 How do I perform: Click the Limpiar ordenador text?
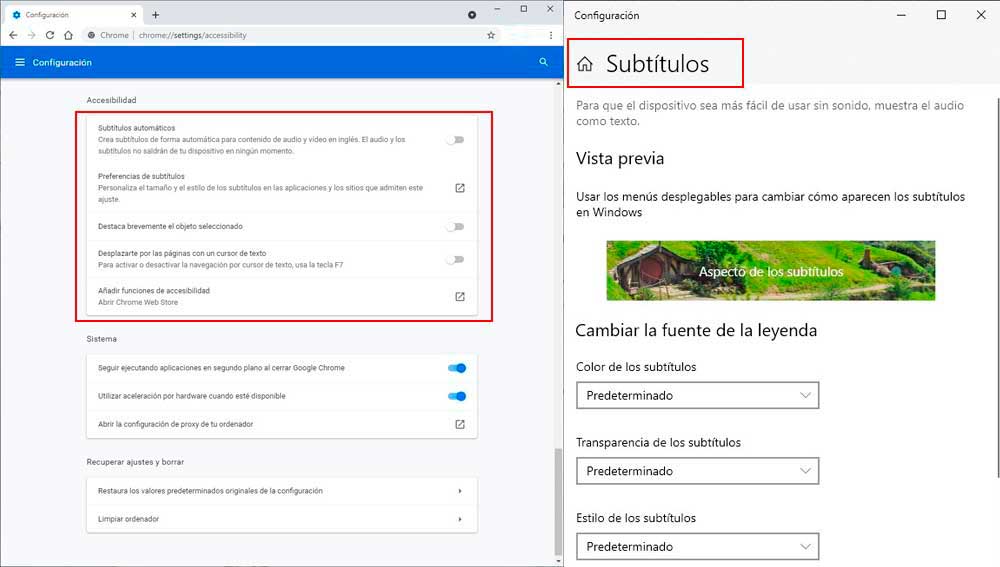pyautogui.click(x=128, y=519)
